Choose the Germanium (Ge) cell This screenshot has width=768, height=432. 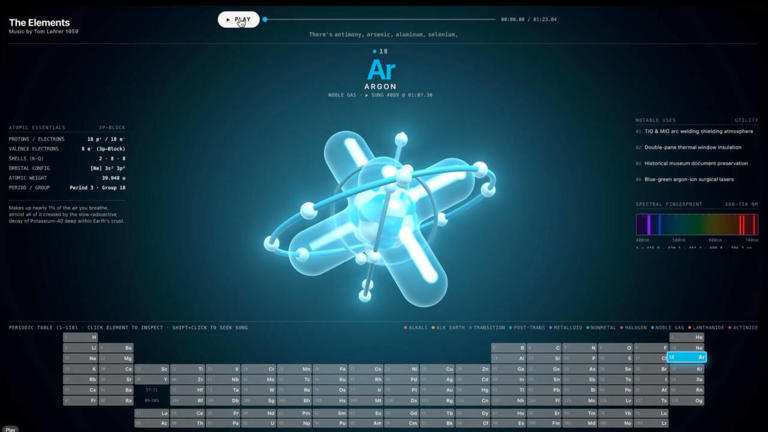pos(544,369)
